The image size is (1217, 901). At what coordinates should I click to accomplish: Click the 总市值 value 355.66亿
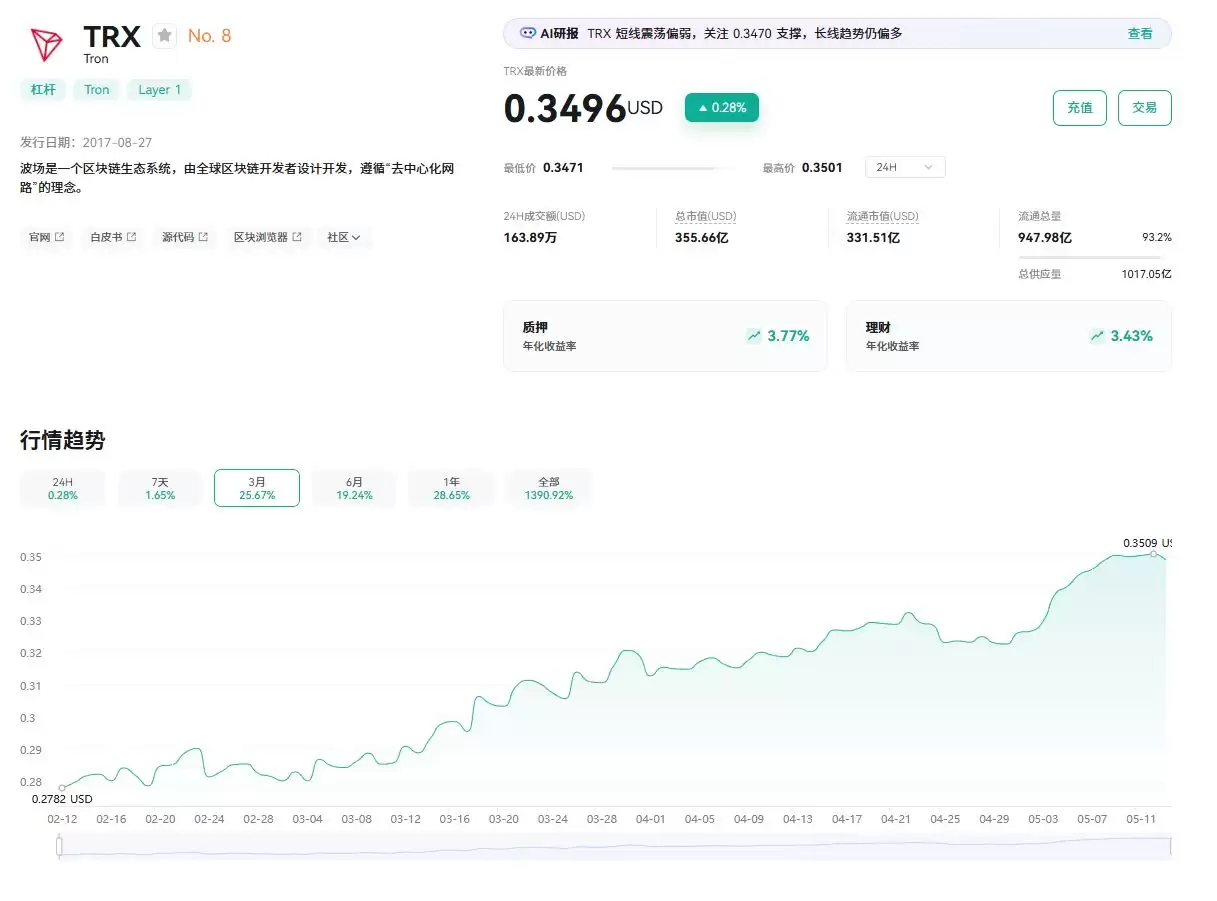tap(702, 238)
